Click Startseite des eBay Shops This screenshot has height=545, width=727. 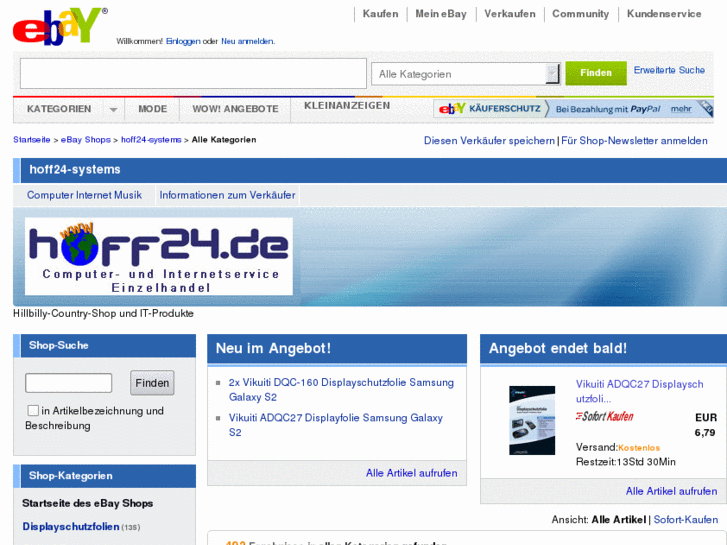tap(88, 503)
